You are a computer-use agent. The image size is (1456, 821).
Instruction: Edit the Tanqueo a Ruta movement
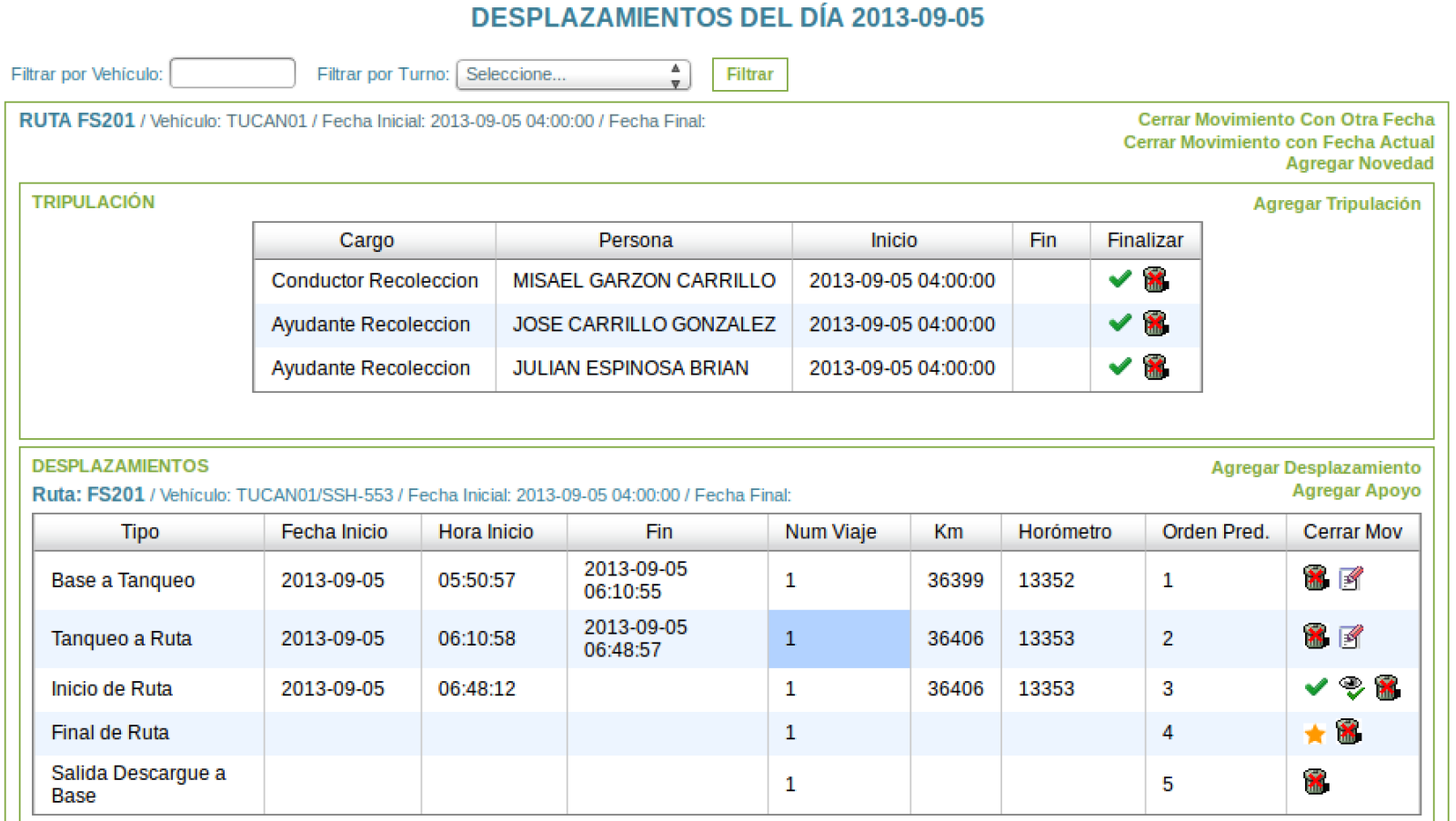point(1351,636)
